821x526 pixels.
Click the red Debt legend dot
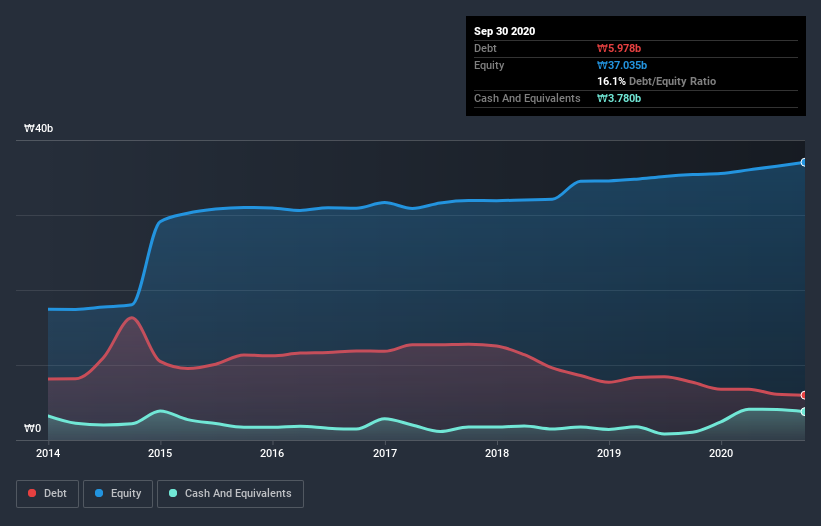pos(32,493)
